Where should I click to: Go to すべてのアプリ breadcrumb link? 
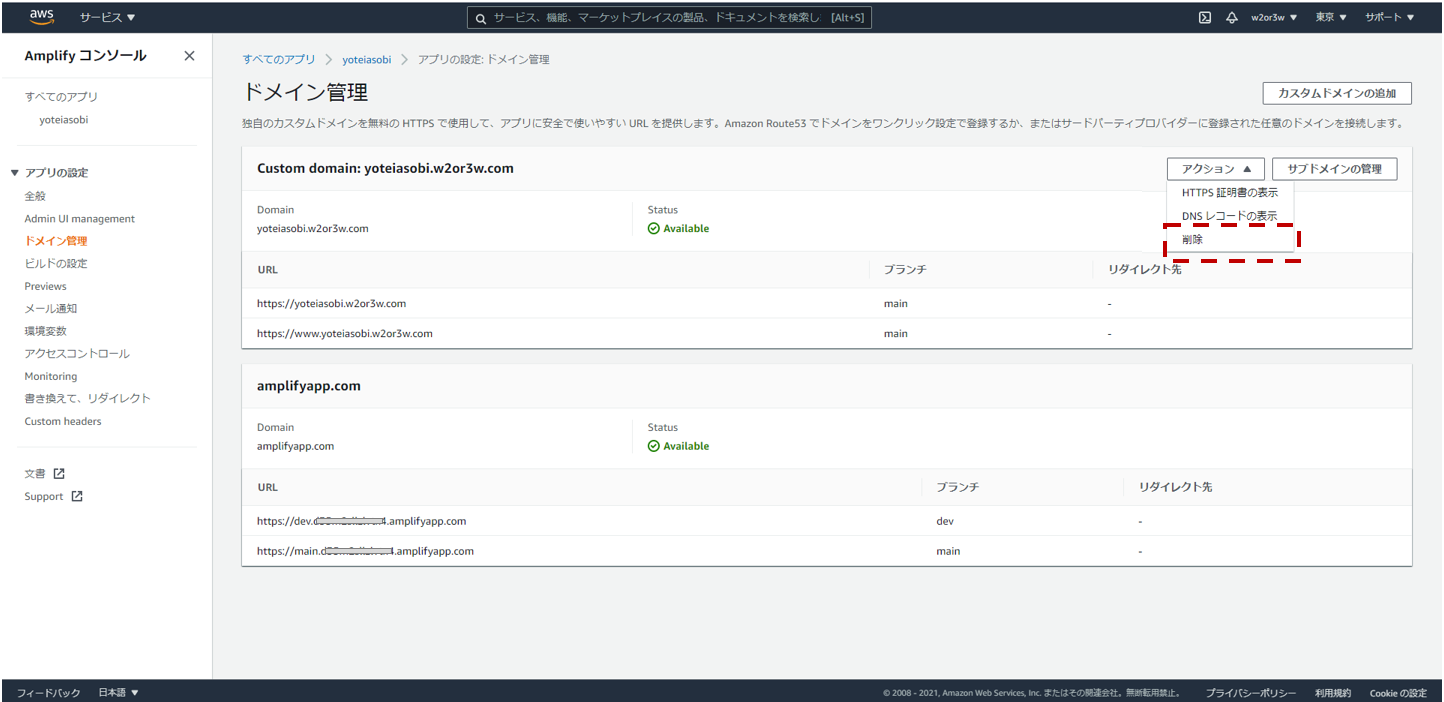pyautogui.click(x=279, y=60)
